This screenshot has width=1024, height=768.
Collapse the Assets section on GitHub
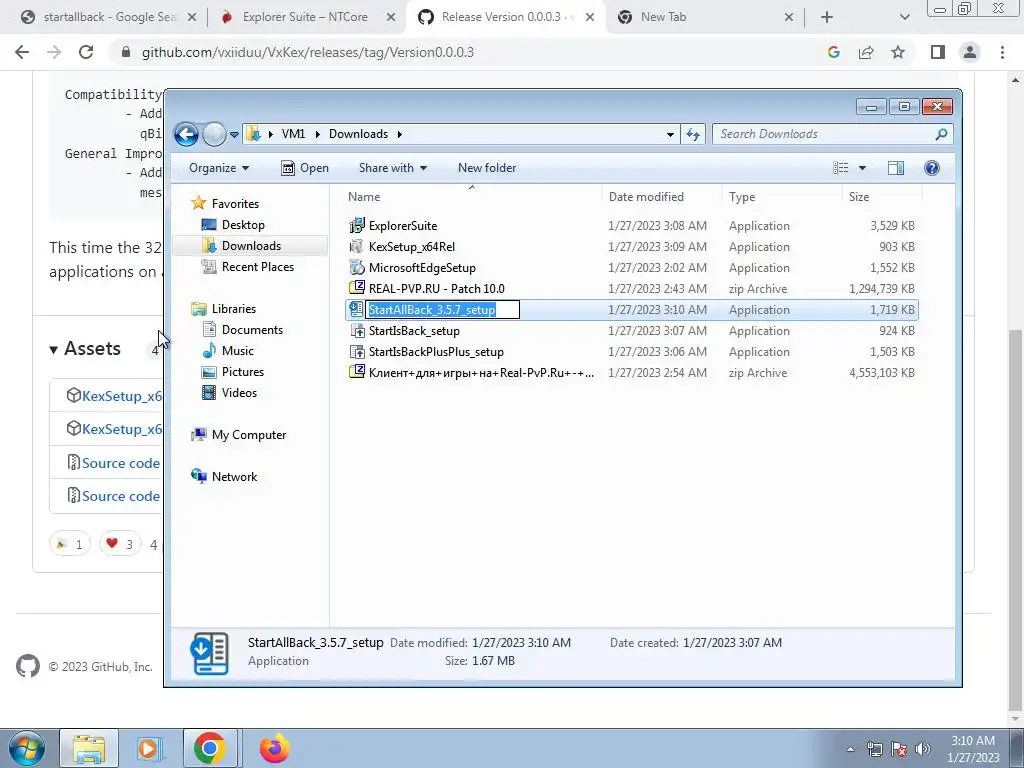85,349
